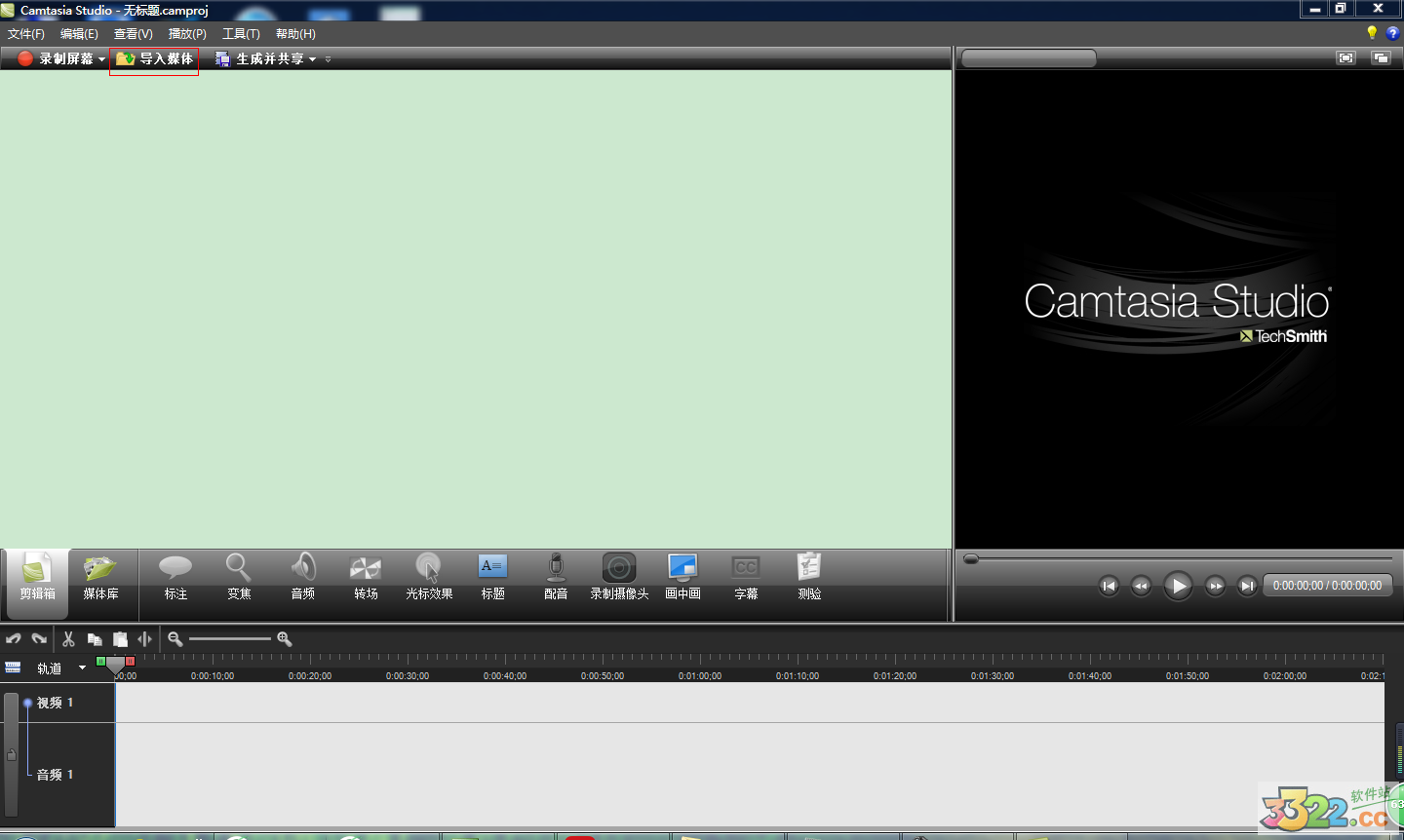This screenshot has height=840, width=1404.
Task: Toggle the track lock icon
Action: coord(12,754)
